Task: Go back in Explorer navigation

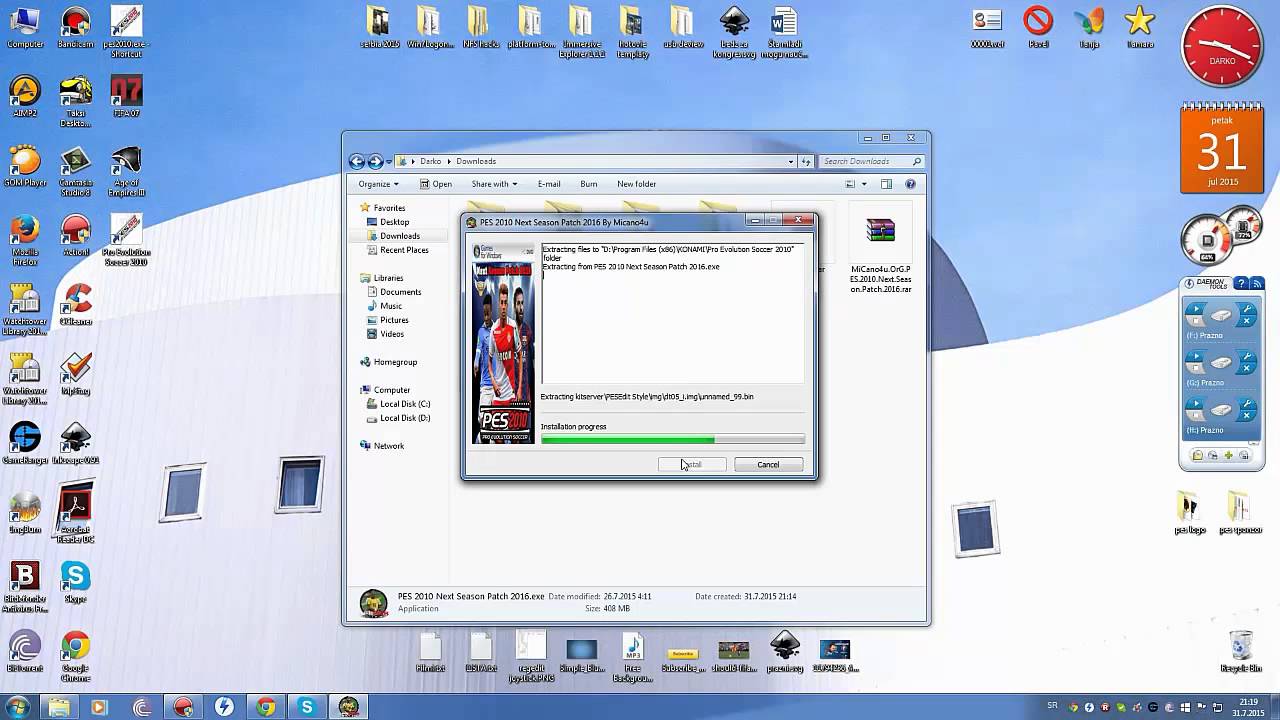Action: coord(357,161)
